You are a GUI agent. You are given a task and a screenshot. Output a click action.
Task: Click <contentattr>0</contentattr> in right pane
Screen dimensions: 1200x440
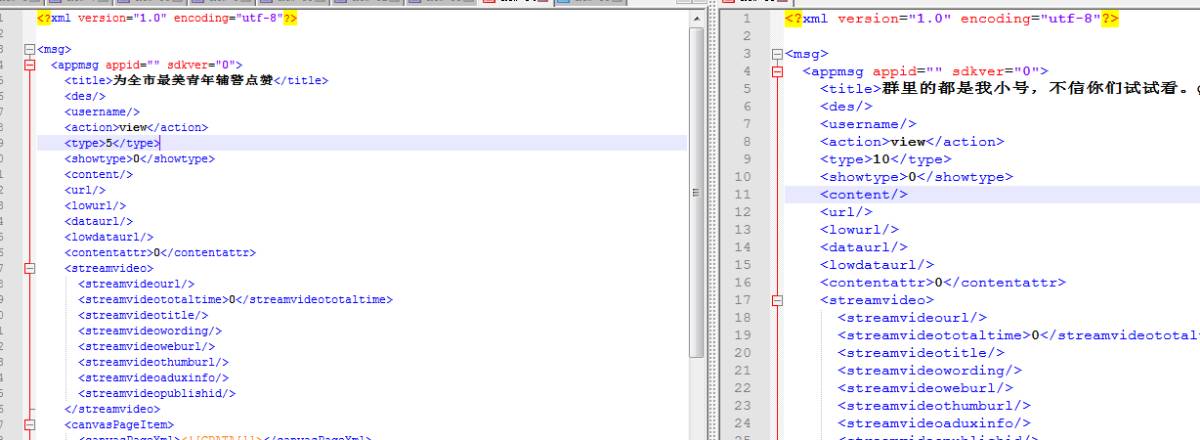[943, 282]
